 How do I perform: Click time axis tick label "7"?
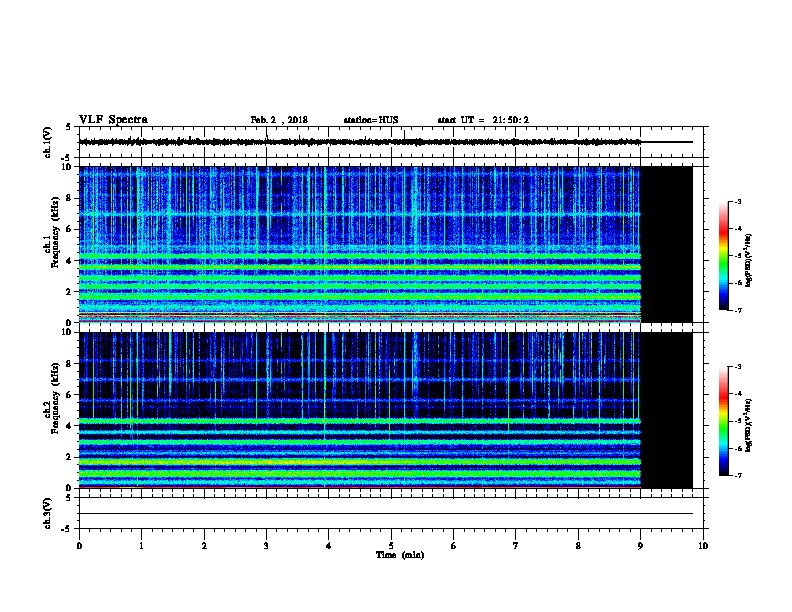[516, 545]
